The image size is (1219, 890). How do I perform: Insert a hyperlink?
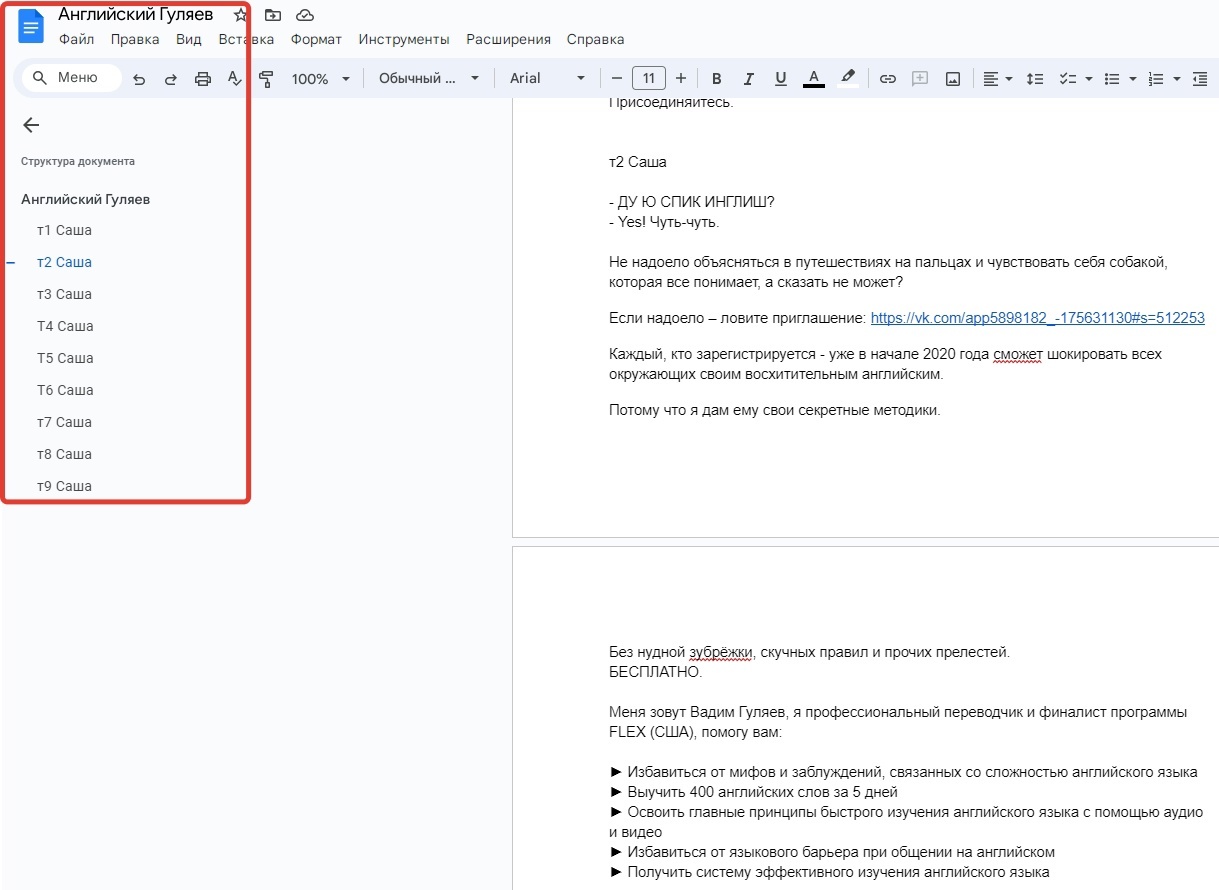pyautogui.click(x=888, y=78)
